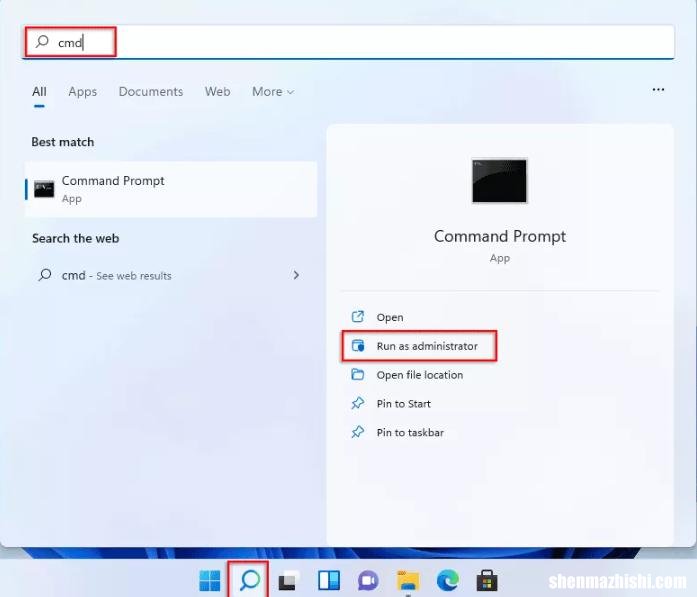Screen dimensions: 697x597
Task: Click the Search the web heading
Action: [x=76, y=238]
